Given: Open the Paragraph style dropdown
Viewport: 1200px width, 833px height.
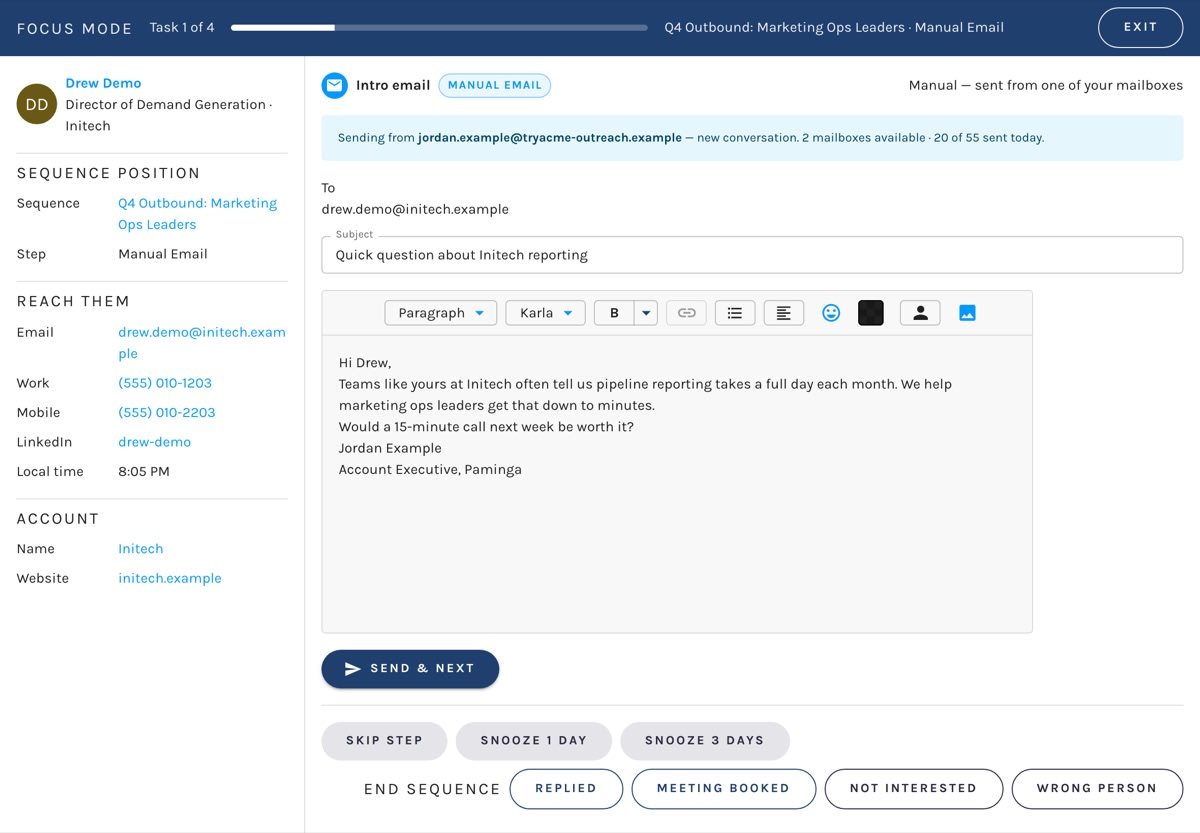Looking at the screenshot, I should click(x=441, y=313).
